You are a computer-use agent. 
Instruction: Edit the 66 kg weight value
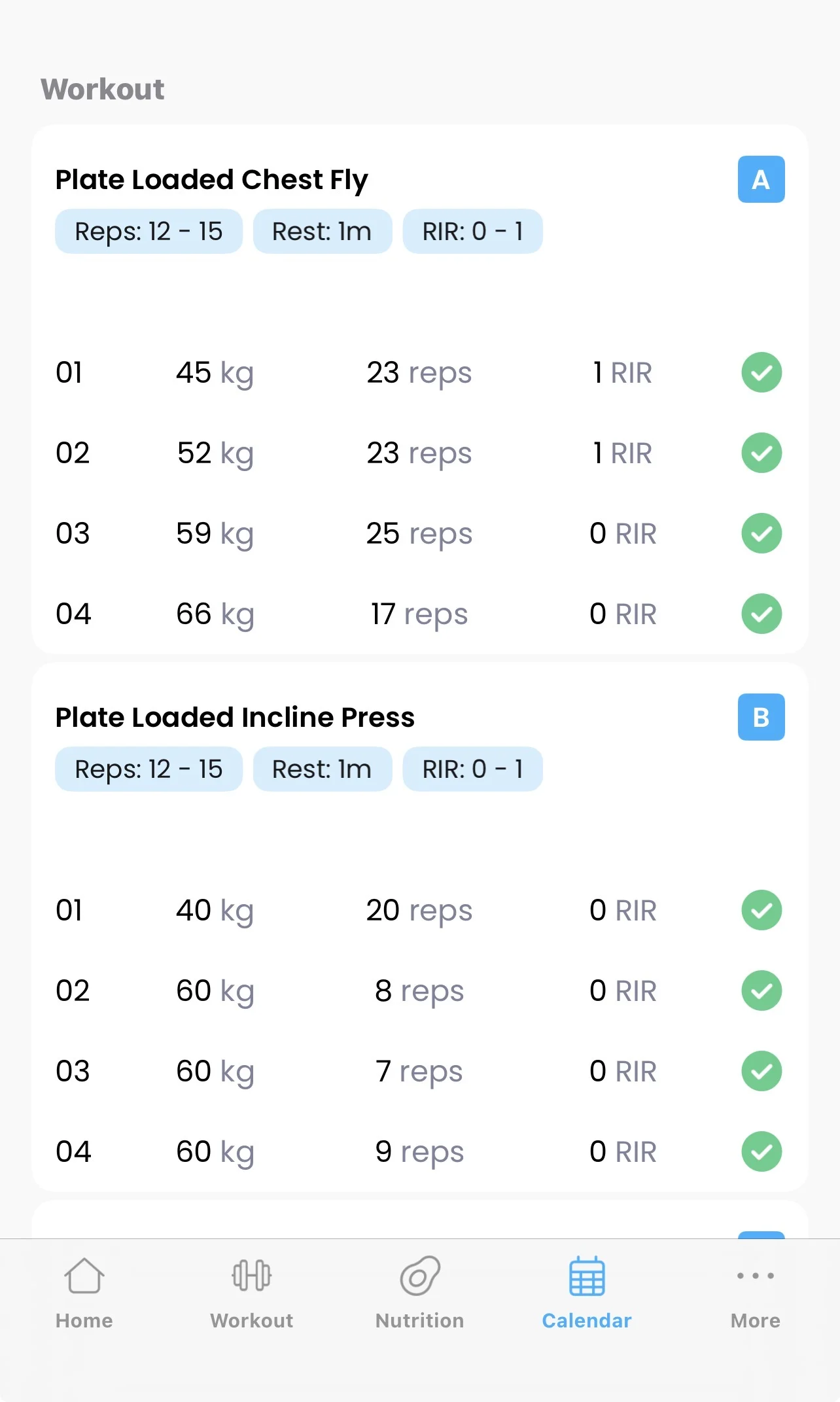click(x=215, y=614)
